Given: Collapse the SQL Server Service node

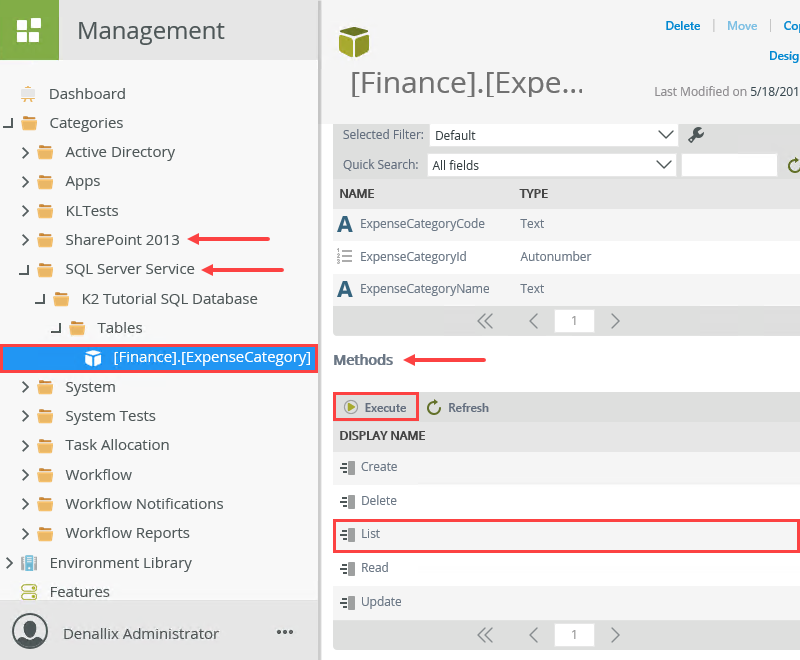Looking at the screenshot, I should tap(24, 269).
